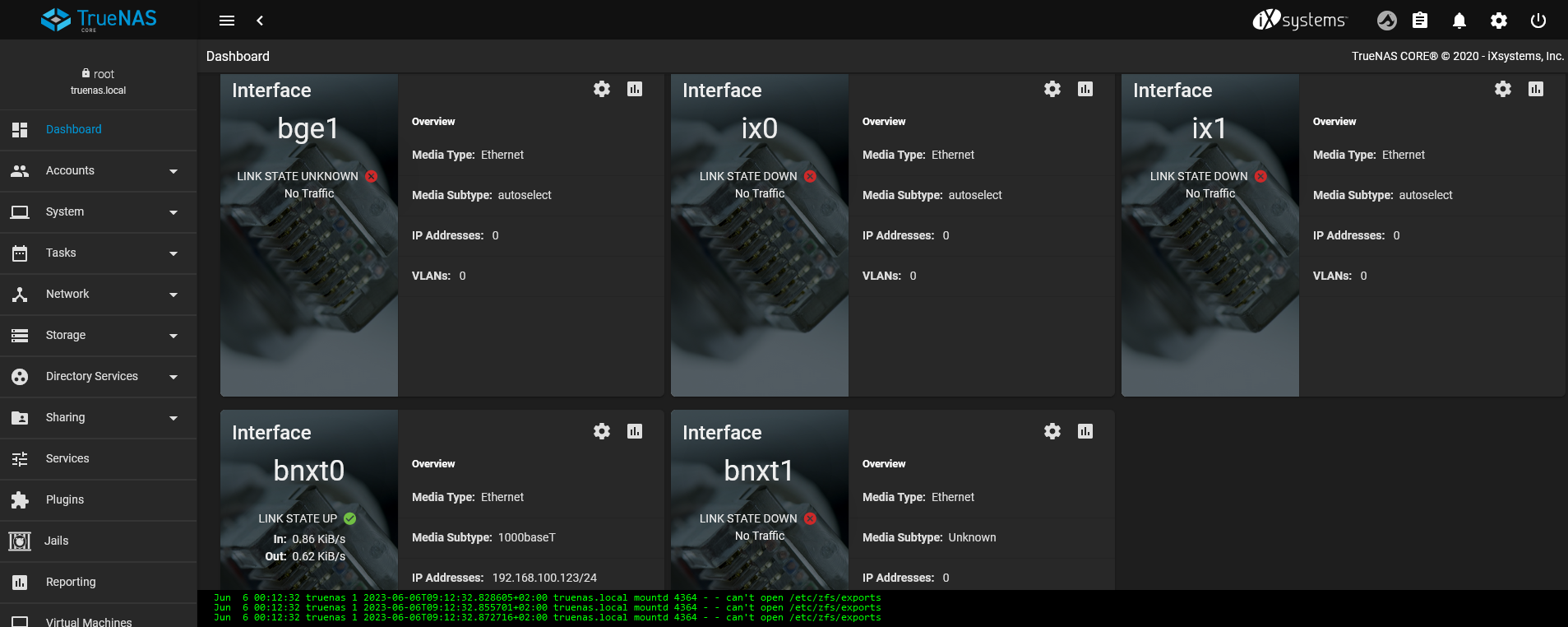Click the Dashboard page title
1568x627 pixels.
click(238, 56)
